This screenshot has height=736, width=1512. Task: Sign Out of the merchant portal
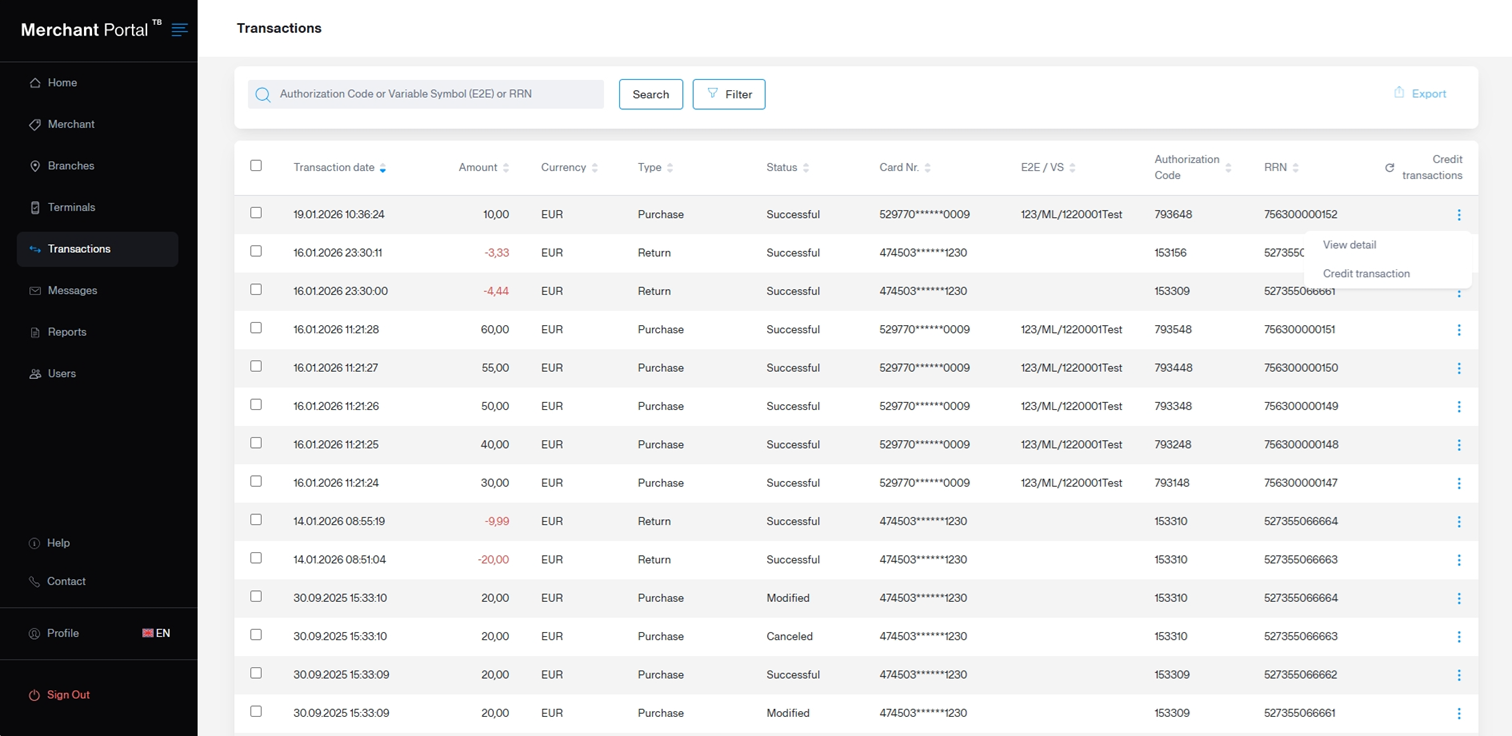68,695
